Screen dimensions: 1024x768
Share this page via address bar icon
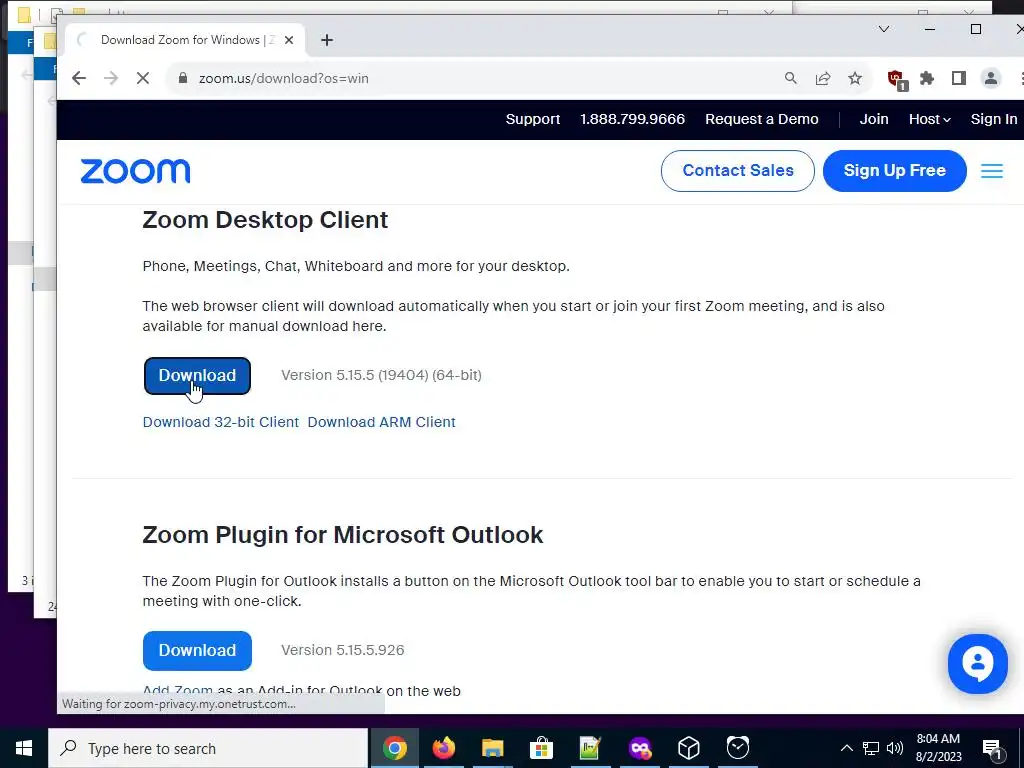823,78
